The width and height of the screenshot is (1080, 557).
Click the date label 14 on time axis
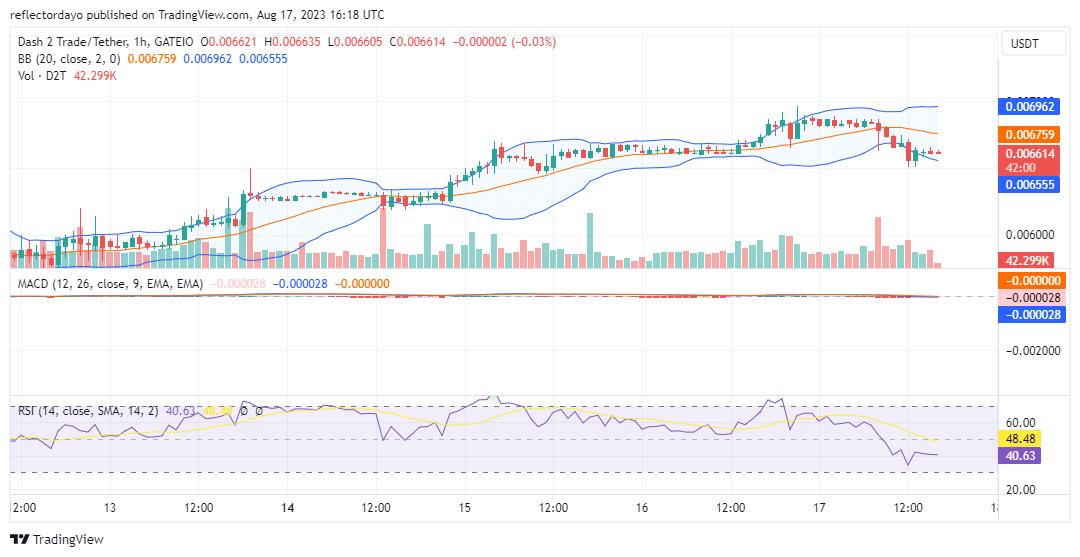click(x=287, y=508)
